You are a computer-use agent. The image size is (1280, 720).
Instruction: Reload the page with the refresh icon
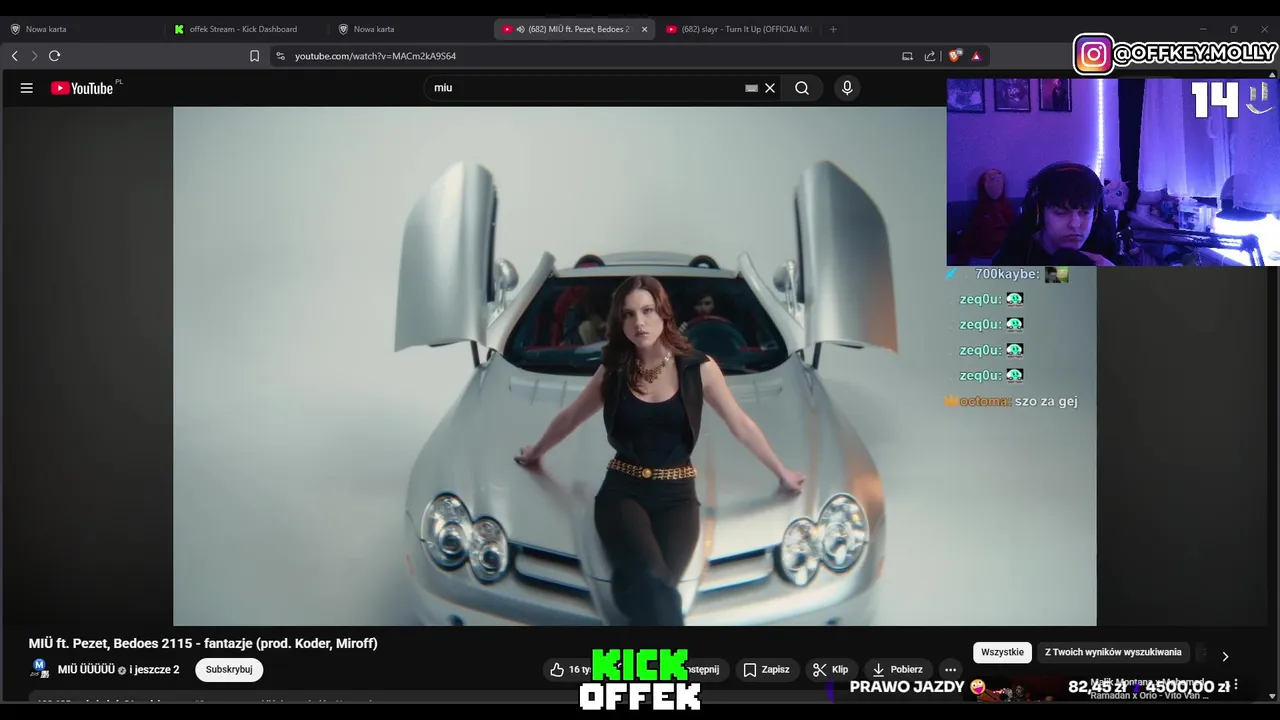pyautogui.click(x=55, y=56)
